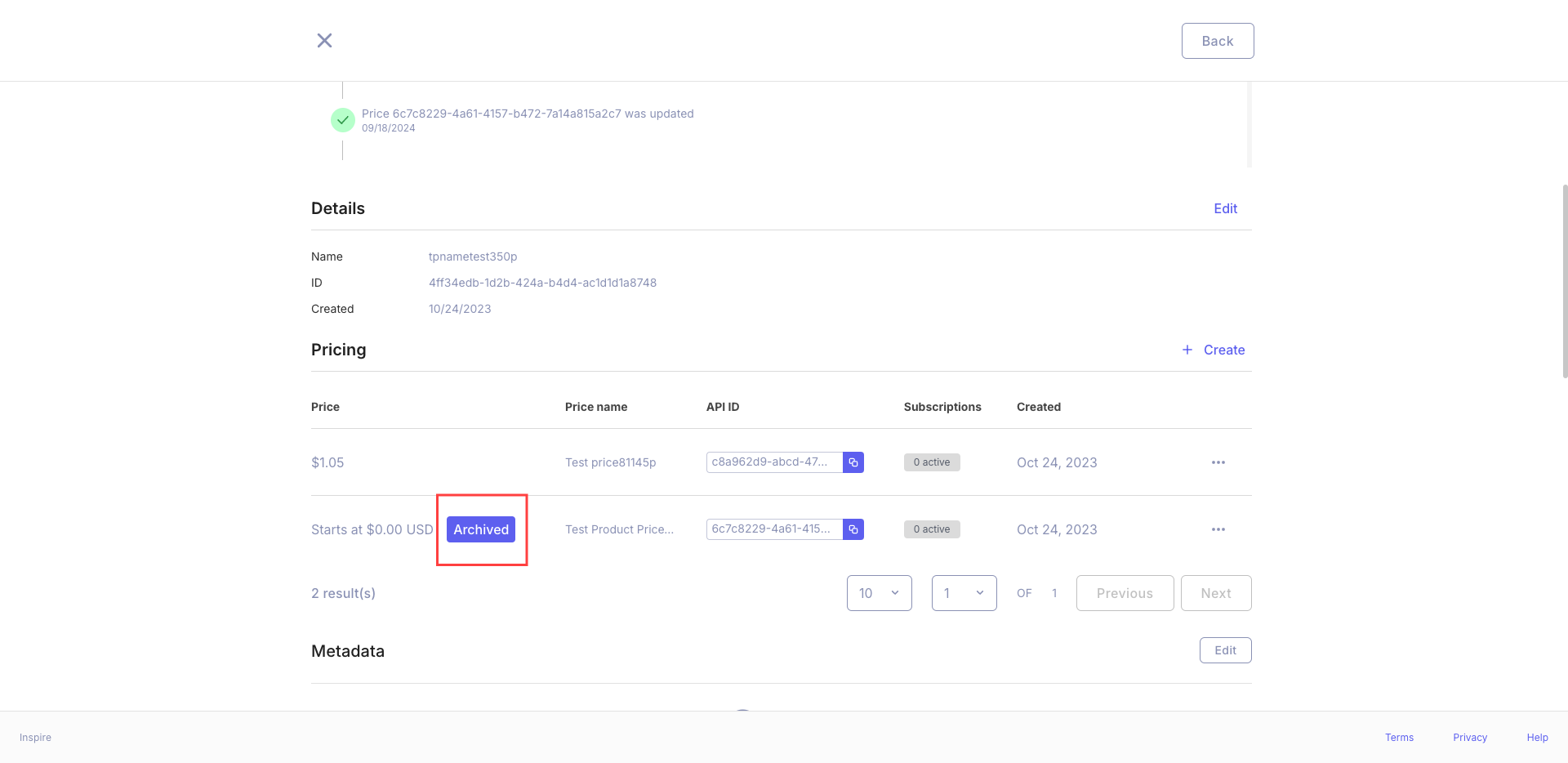Open the Terms link in footer
This screenshot has width=1568, height=763.
1399,738
